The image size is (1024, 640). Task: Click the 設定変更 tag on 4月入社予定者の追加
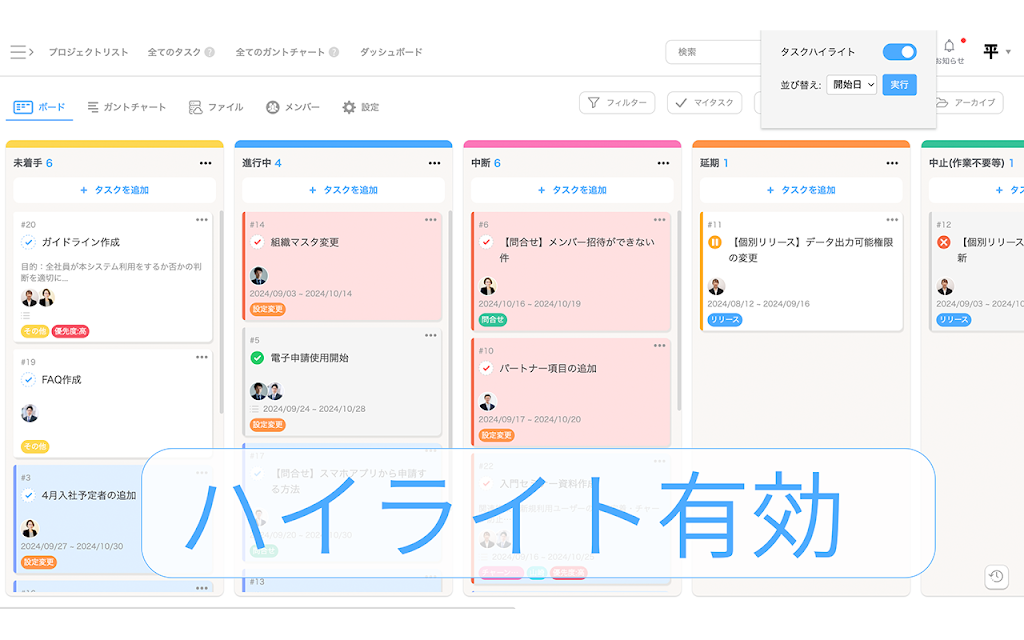(39, 562)
